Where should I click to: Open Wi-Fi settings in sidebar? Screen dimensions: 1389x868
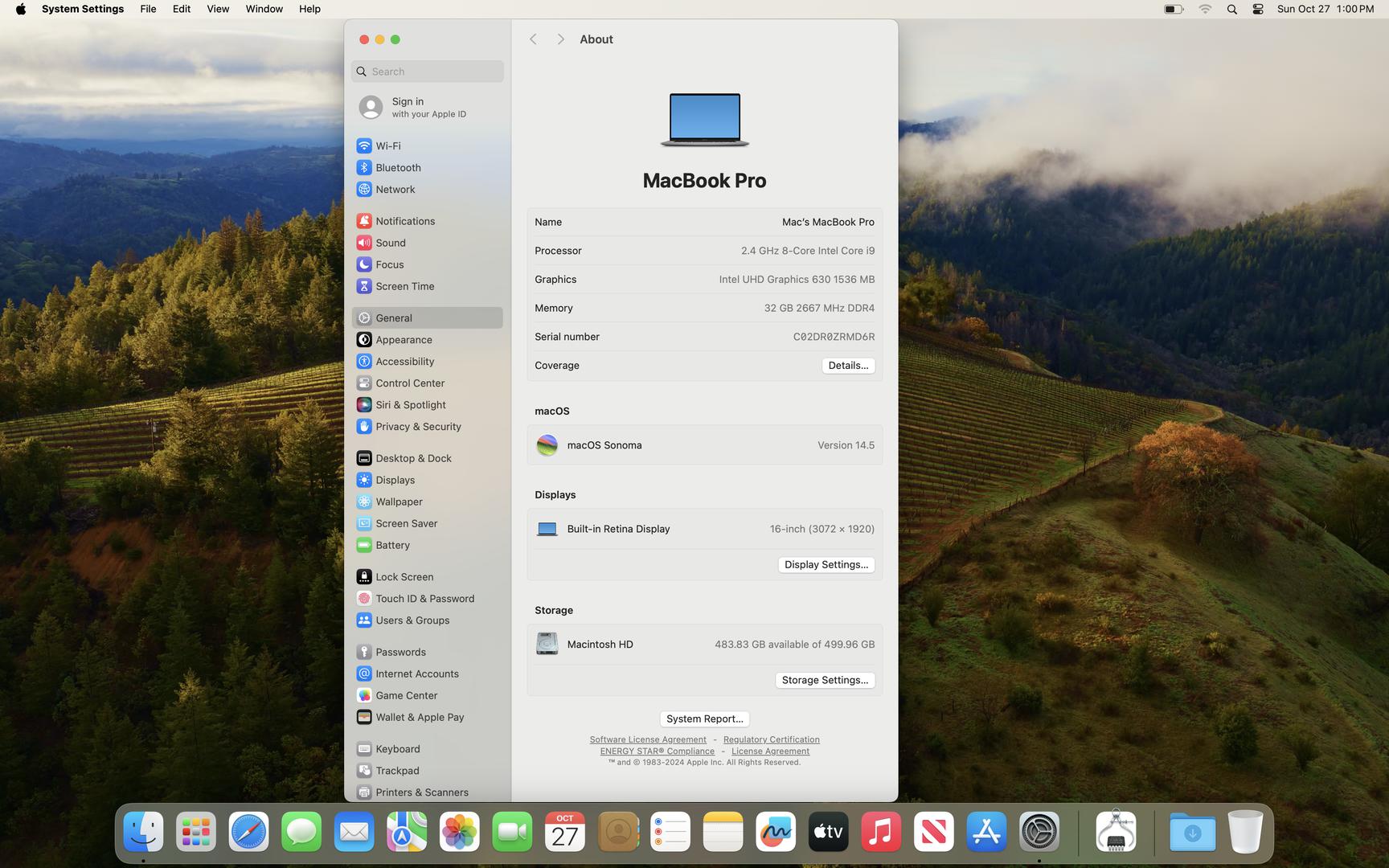point(387,146)
